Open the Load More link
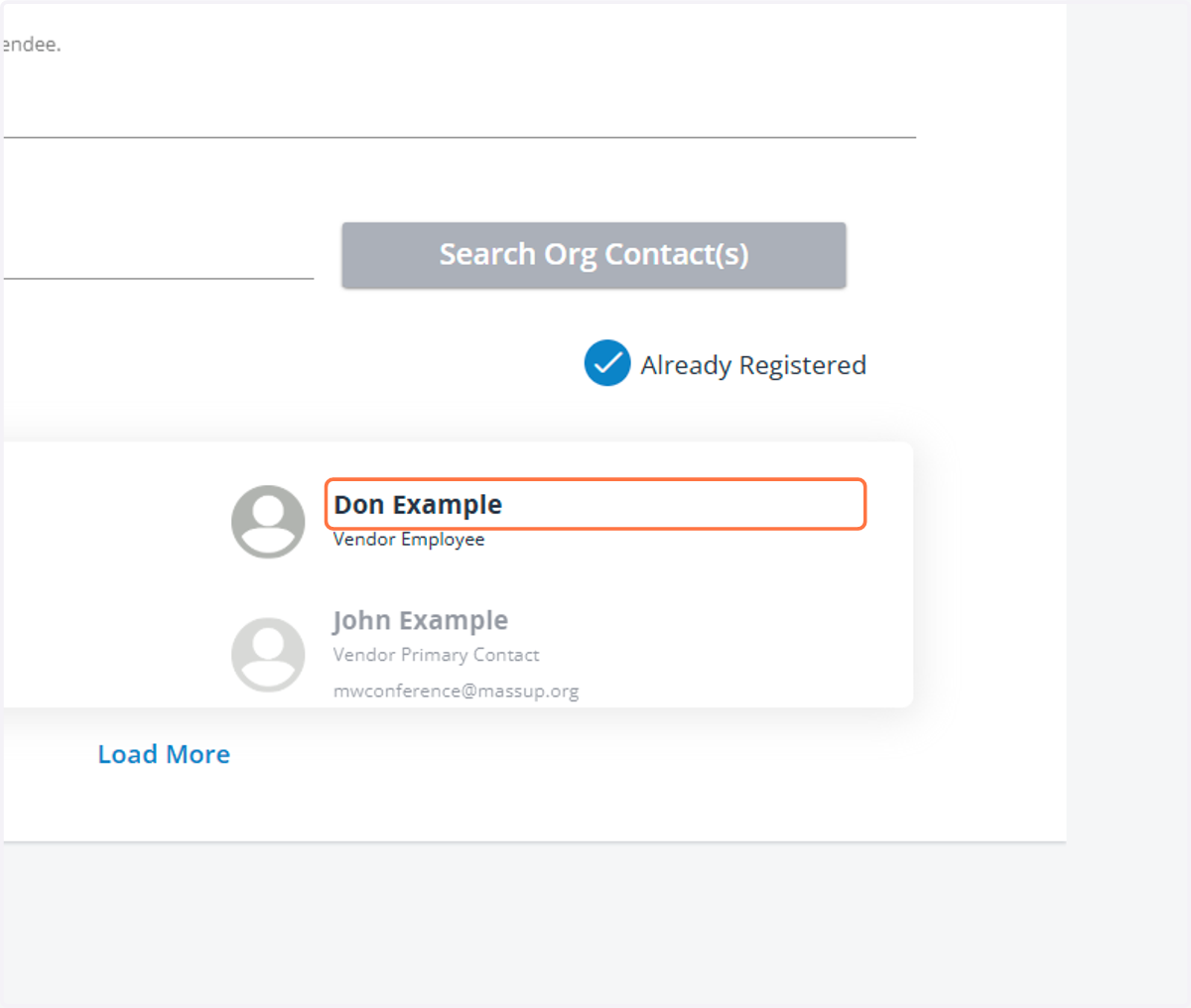This screenshot has width=1191, height=1008. point(164,754)
